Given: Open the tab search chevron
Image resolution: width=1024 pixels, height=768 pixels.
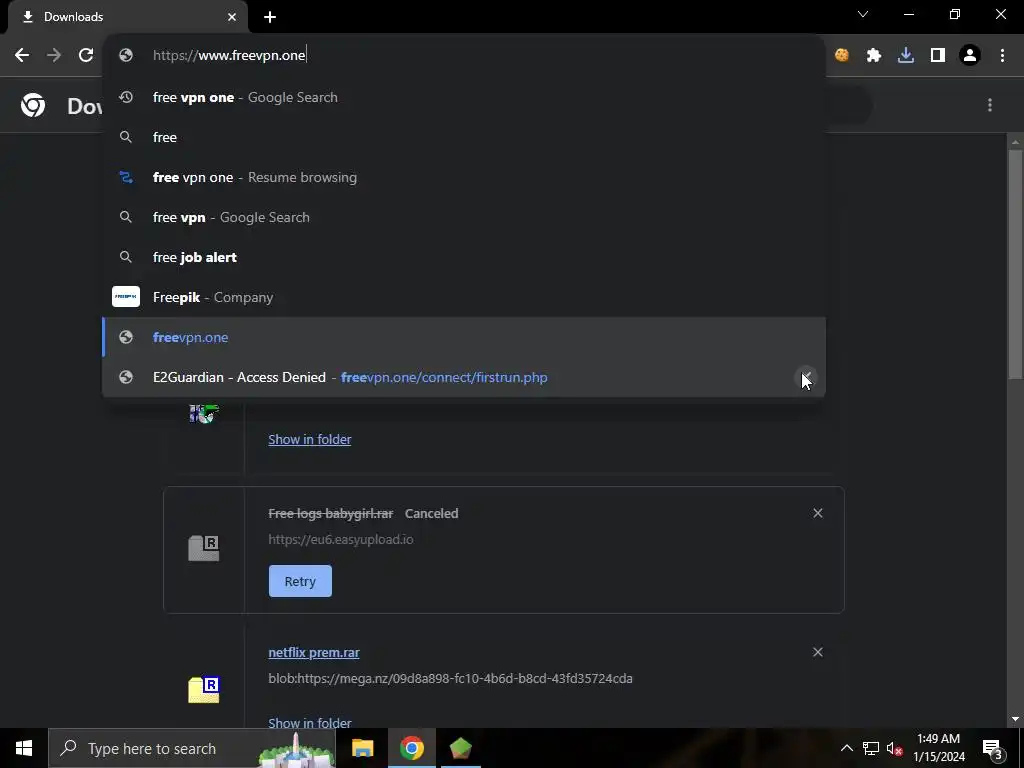Looking at the screenshot, I should (863, 14).
